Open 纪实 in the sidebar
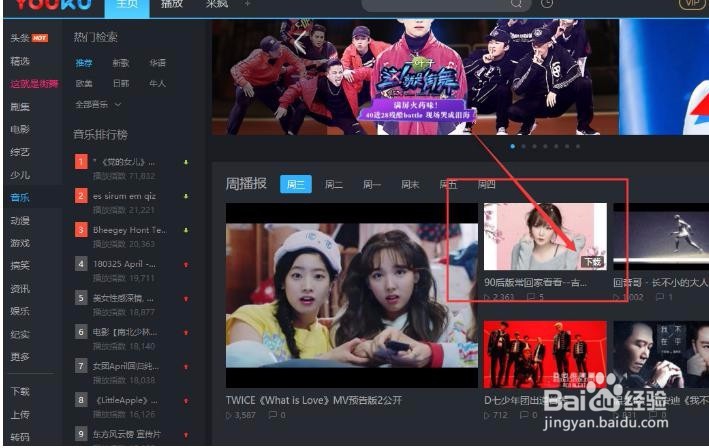 [x=20, y=334]
